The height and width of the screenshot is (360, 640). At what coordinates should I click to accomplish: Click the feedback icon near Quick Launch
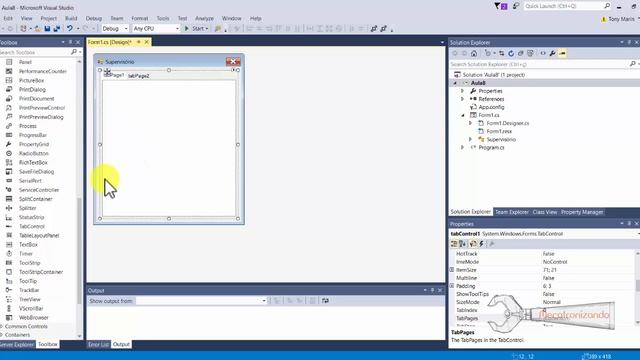[x=516, y=6]
